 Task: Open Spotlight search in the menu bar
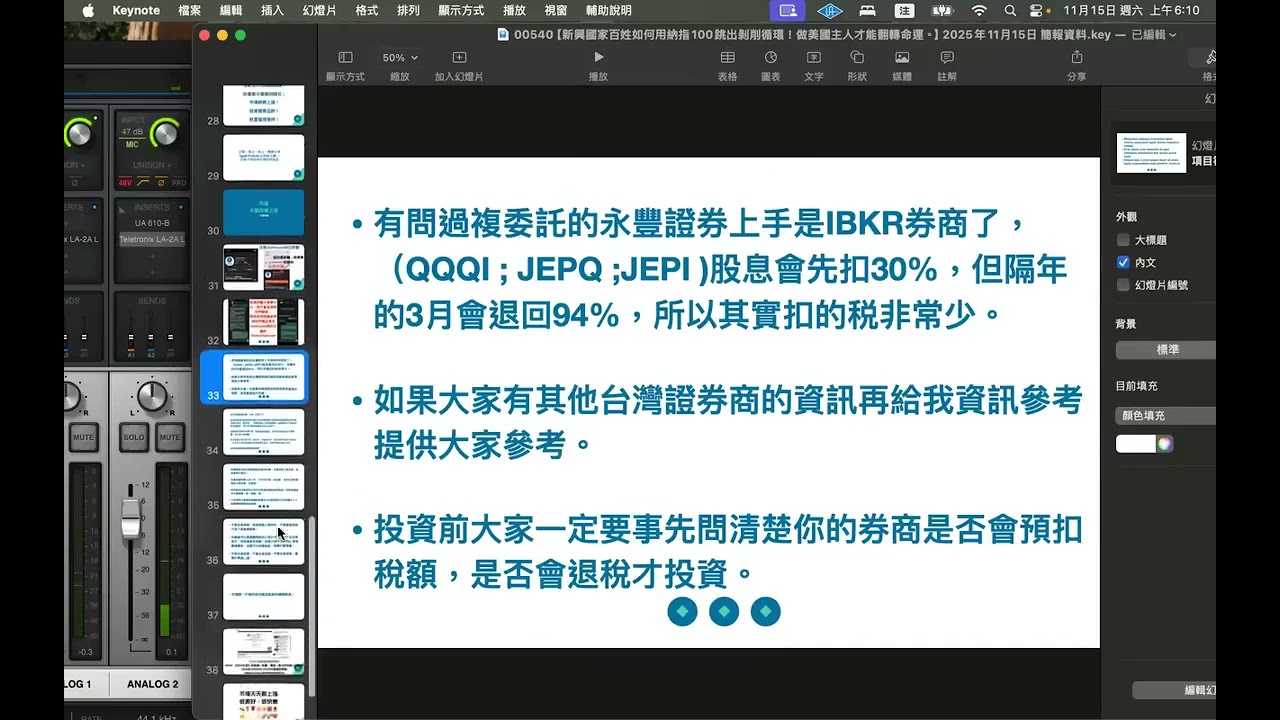click(x=1010, y=10)
